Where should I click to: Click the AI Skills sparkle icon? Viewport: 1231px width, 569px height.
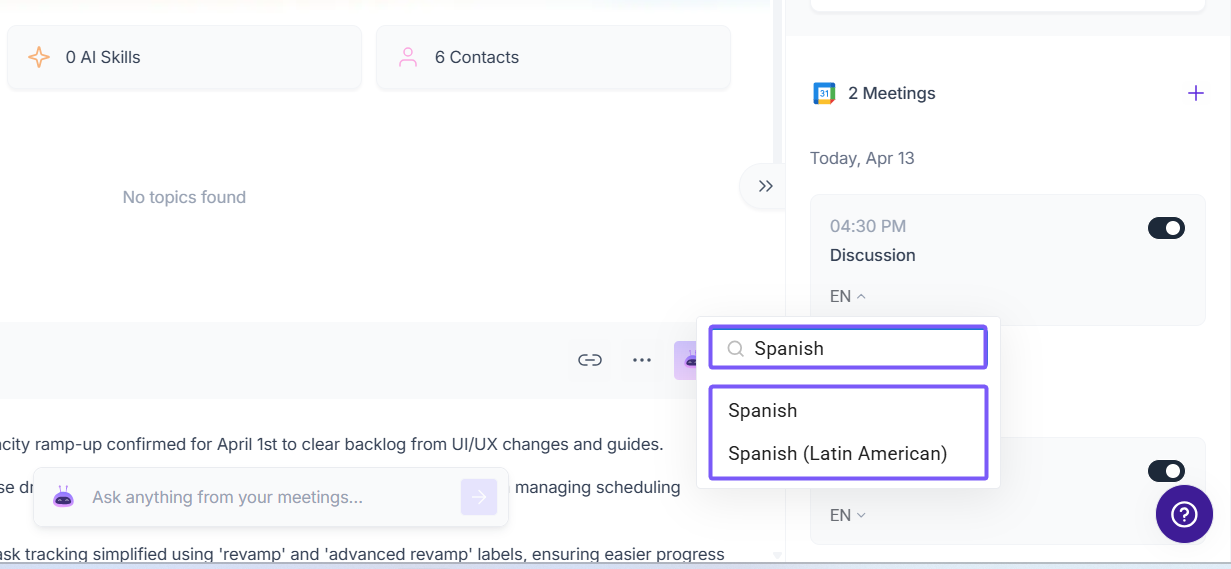[x=39, y=57]
